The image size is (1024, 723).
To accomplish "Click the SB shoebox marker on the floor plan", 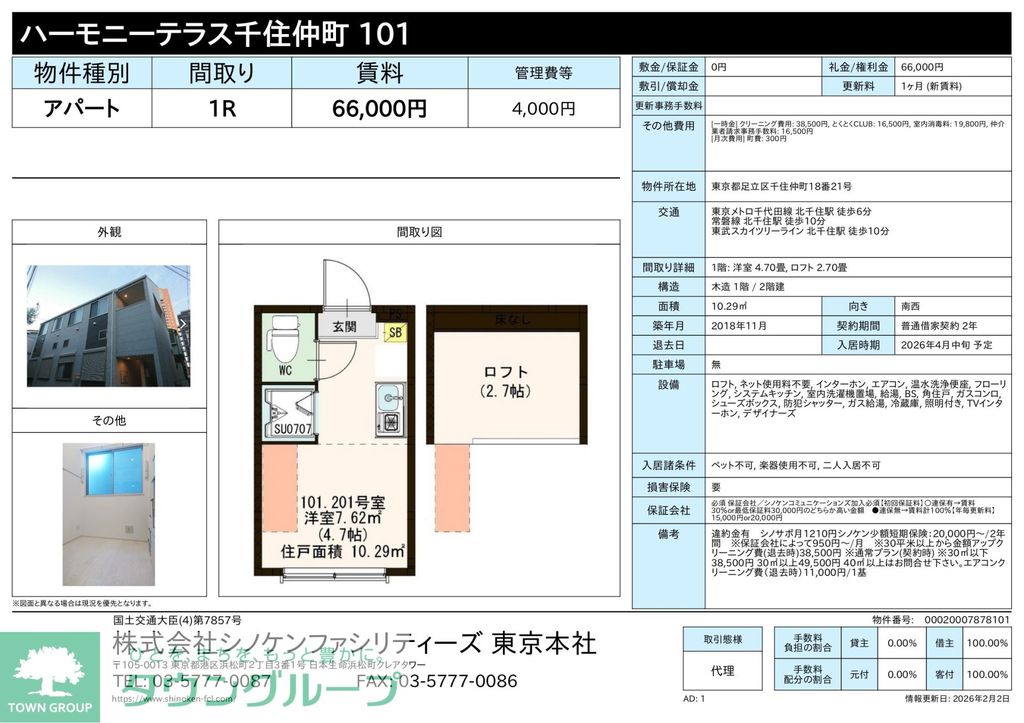I will [x=394, y=334].
